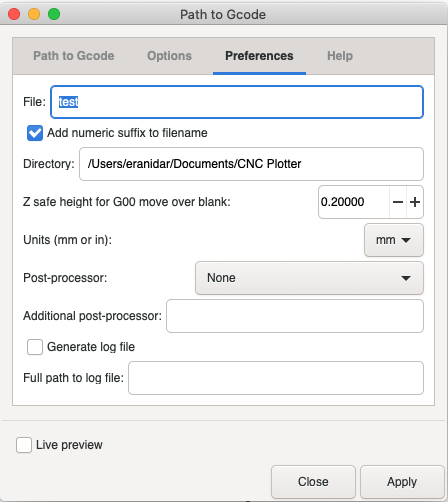The width and height of the screenshot is (448, 502).
Task: Open the Units mm dropdown
Action: [394, 240]
